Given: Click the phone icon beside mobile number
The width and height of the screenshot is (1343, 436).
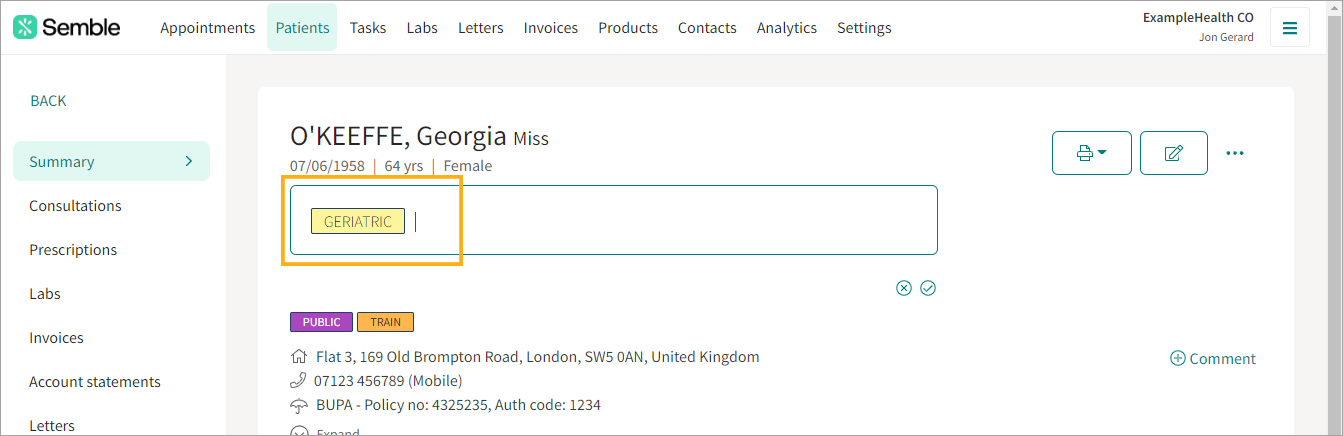Looking at the screenshot, I should pos(298,381).
